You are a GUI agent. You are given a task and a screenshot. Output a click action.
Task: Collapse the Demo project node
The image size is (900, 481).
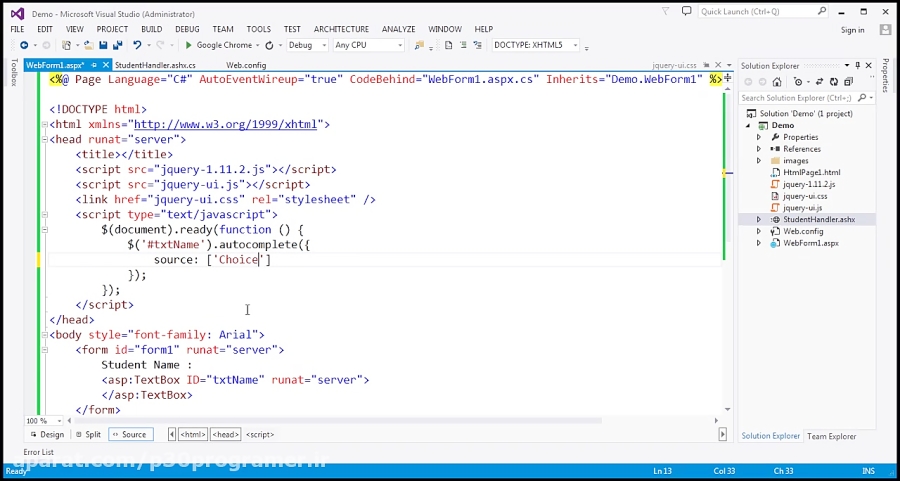[x=748, y=125]
